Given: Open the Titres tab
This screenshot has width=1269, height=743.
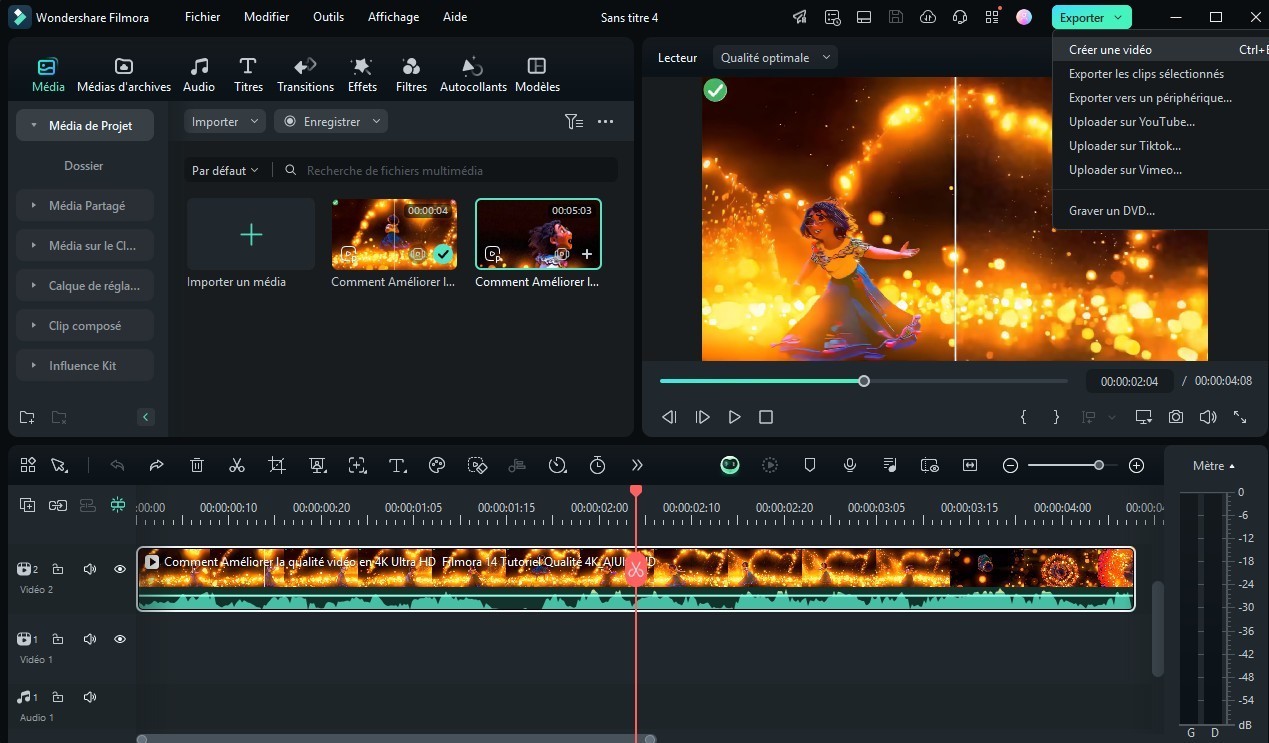Looking at the screenshot, I should click(x=248, y=75).
